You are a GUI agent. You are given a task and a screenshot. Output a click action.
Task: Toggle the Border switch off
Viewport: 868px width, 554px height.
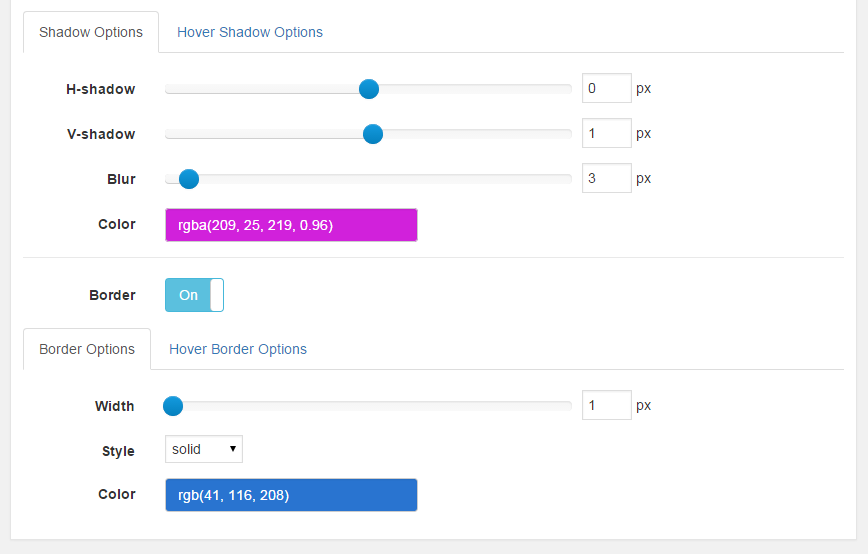click(x=194, y=295)
